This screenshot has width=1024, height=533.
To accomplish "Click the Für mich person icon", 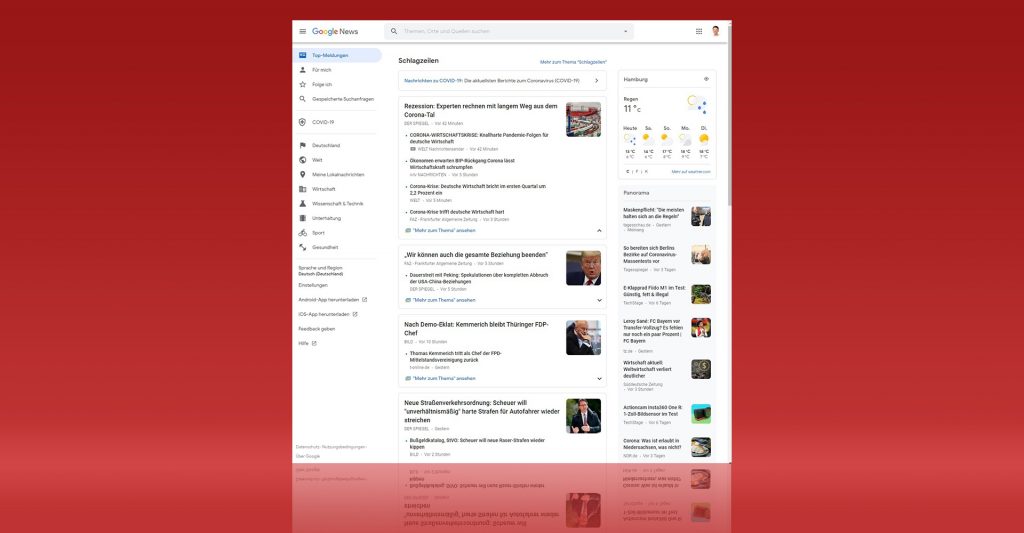I will coord(302,70).
